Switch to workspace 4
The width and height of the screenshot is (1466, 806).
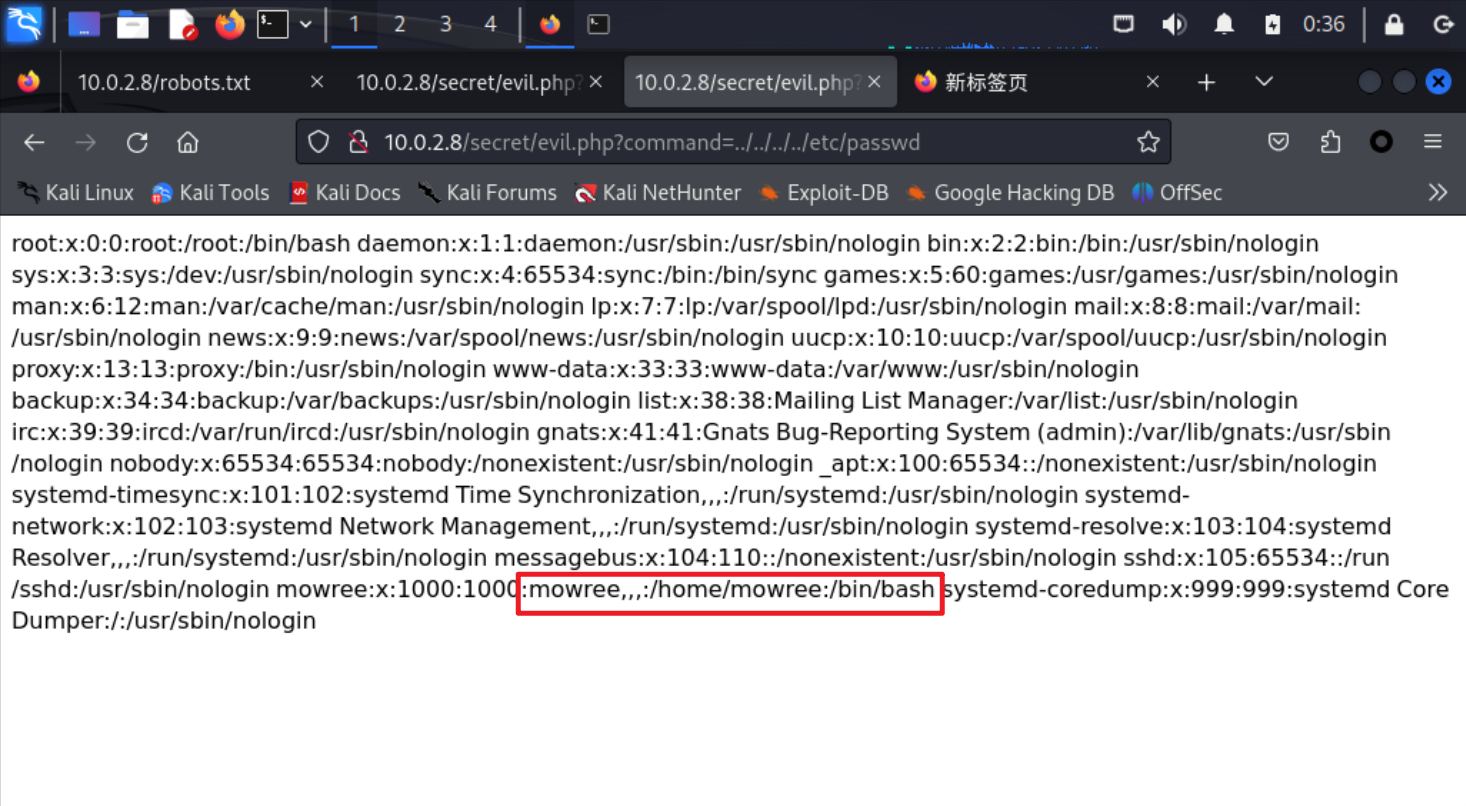tap(490, 24)
